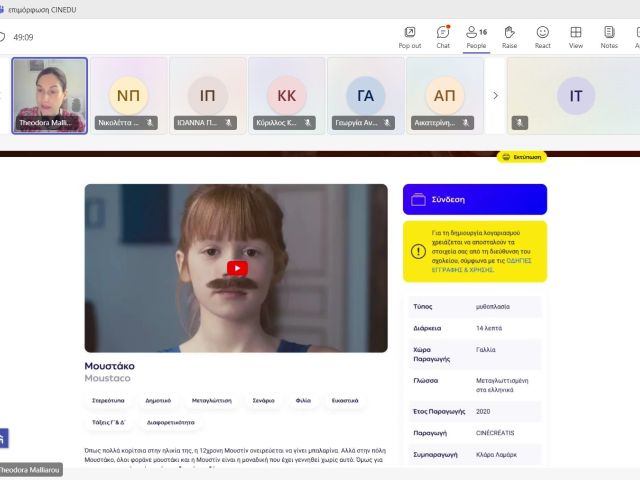The height and width of the screenshot is (480, 640).
Task: Click the muted mic icon on Γεωργία's tile
Action: (387, 122)
